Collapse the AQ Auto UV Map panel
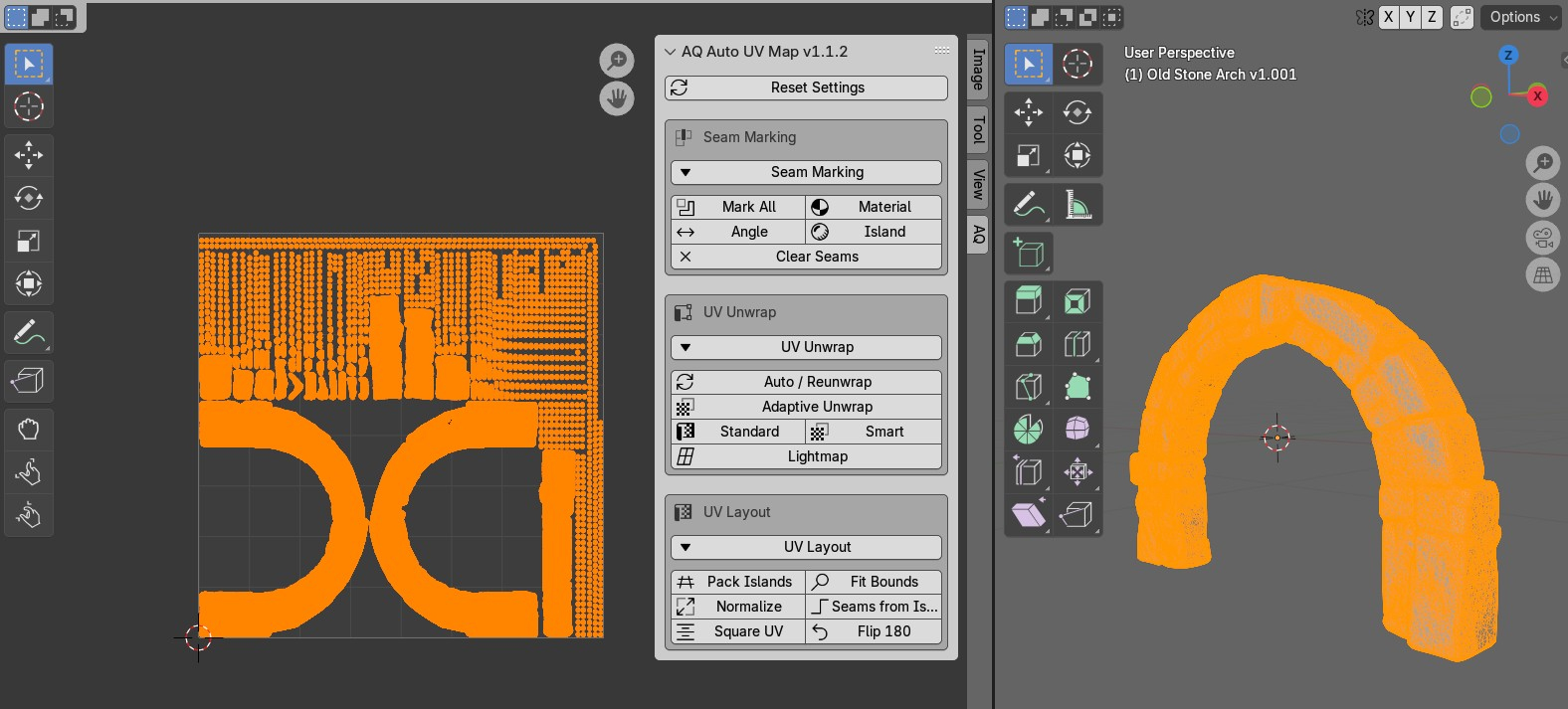The width and height of the screenshot is (1568, 709). point(671,52)
